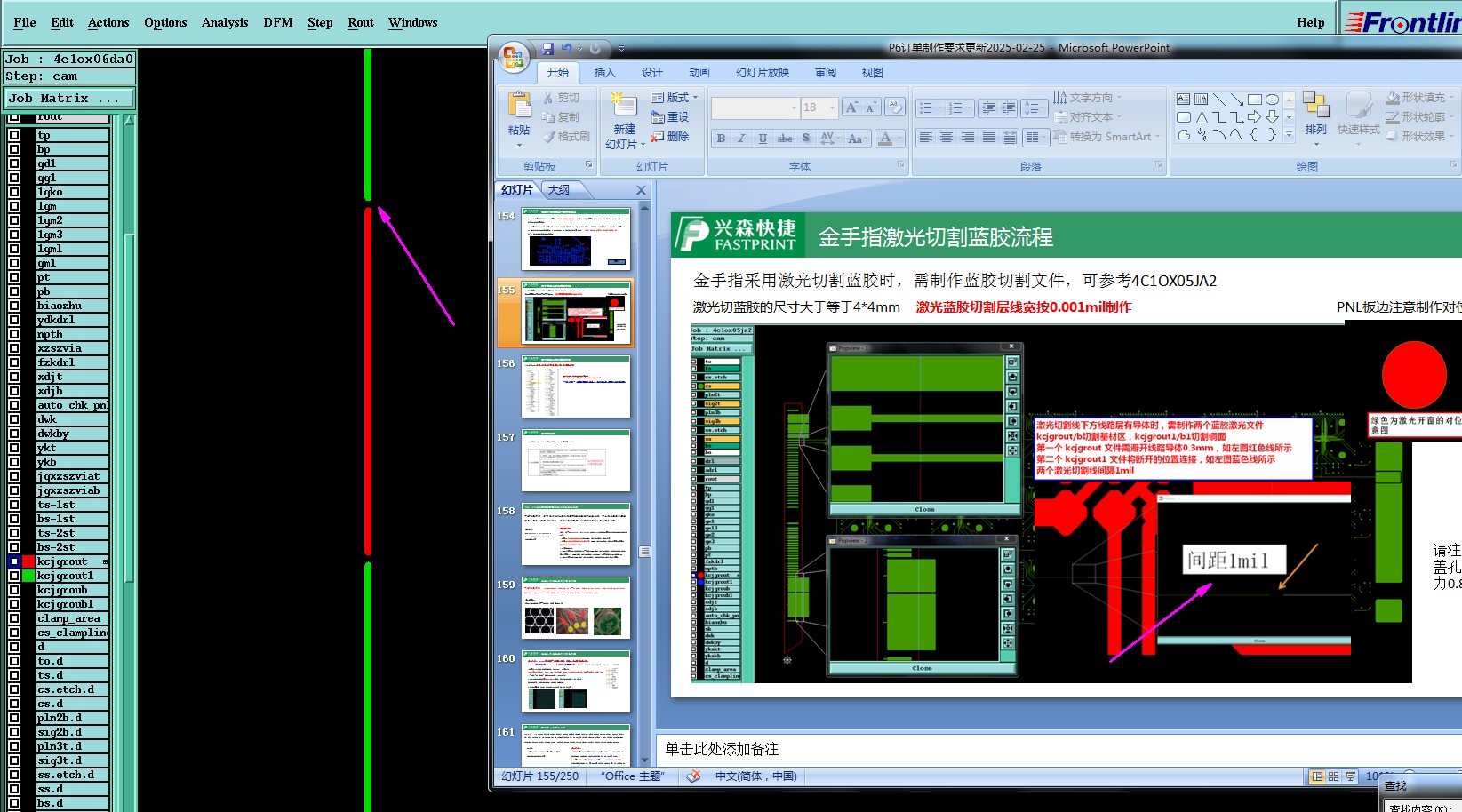The image size is (1462, 812).
Task: Decrease font size with shrink-font icon
Action: [871, 107]
